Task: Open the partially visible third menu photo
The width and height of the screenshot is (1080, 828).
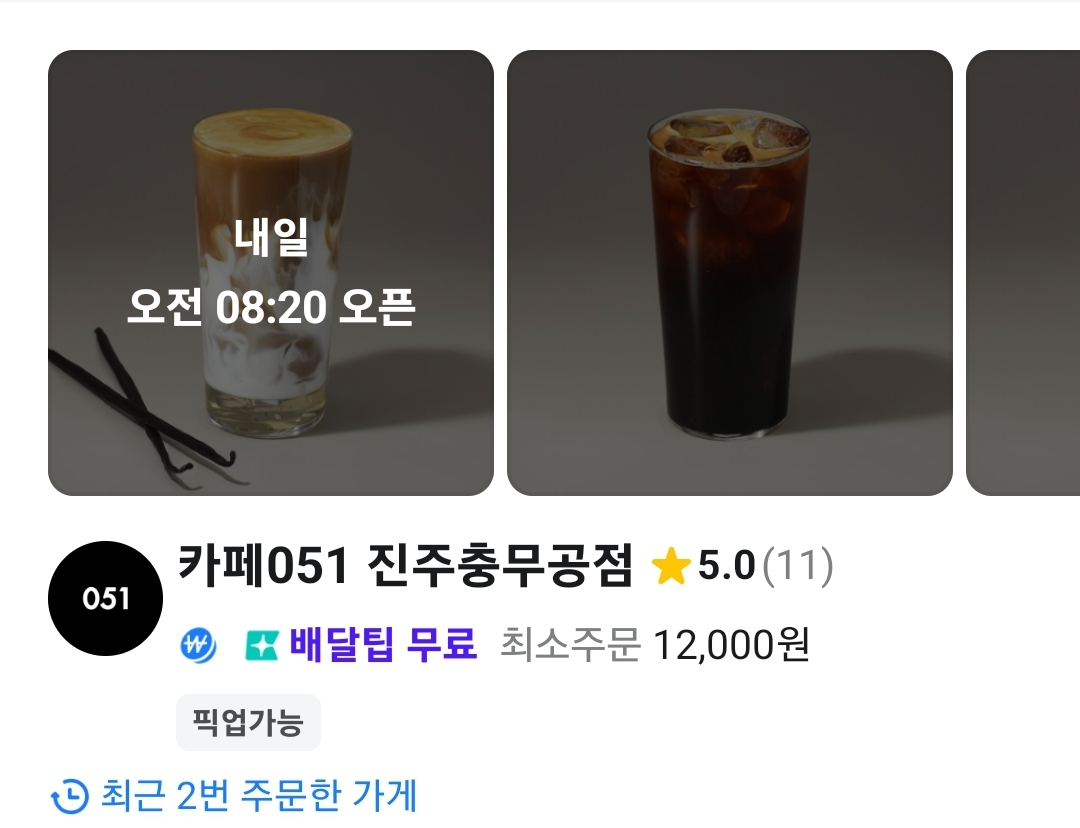Action: [x=1023, y=273]
